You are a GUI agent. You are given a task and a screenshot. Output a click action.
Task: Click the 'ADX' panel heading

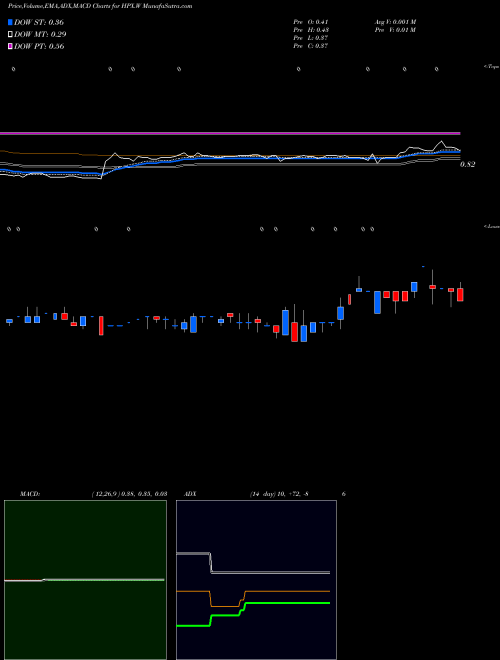pos(190,494)
